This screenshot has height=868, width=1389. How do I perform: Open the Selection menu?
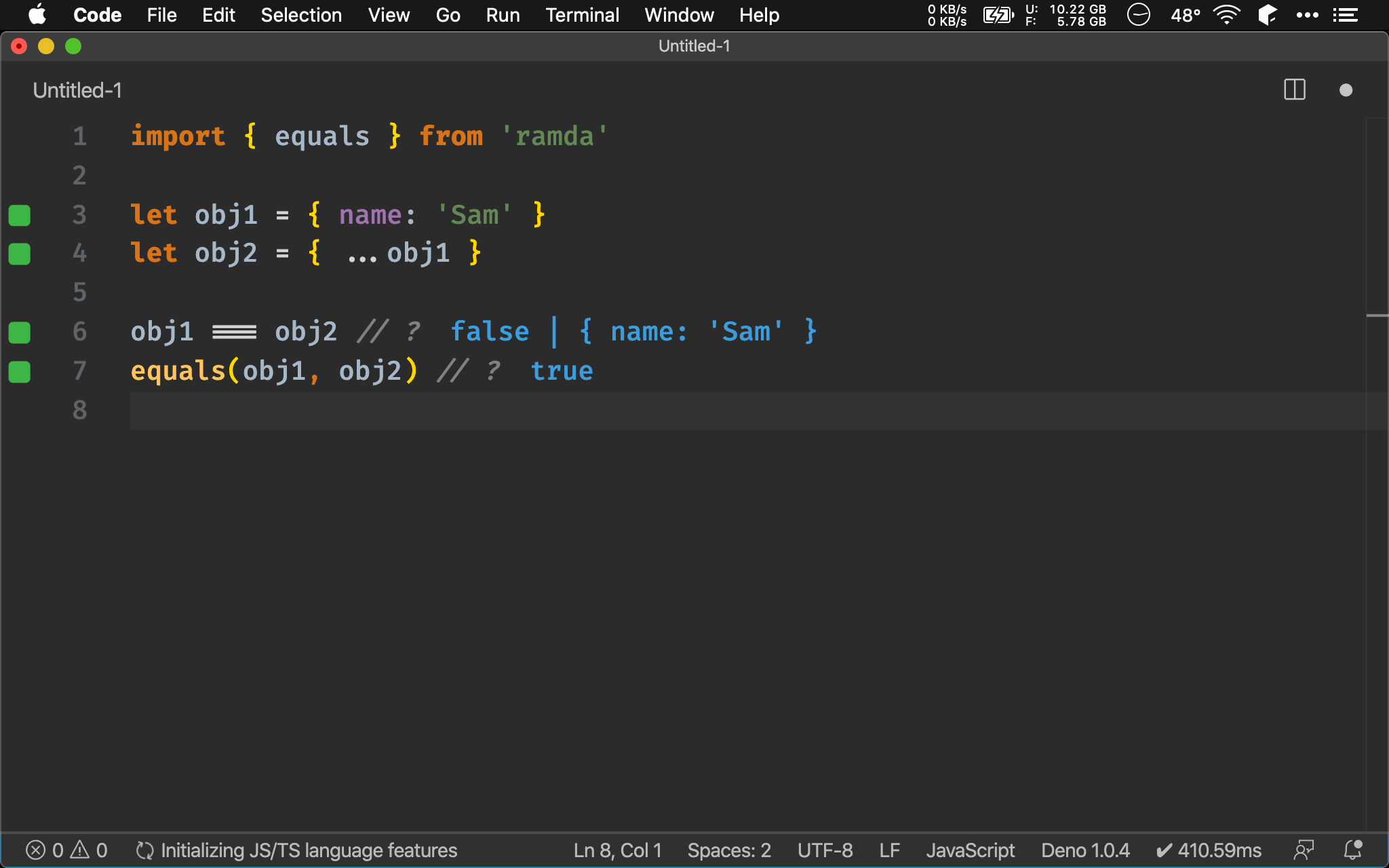(301, 15)
